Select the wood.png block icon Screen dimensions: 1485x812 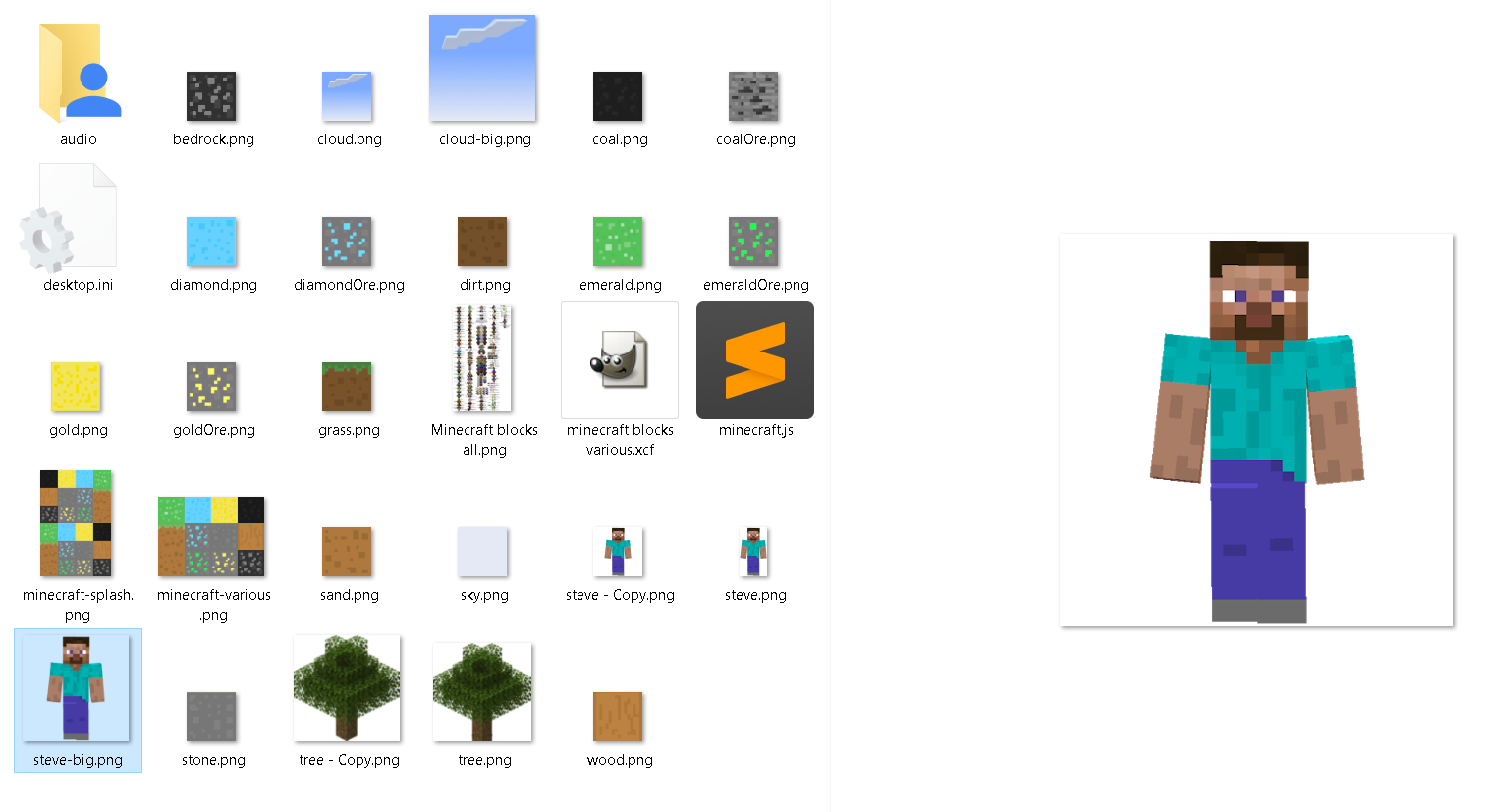coord(618,717)
